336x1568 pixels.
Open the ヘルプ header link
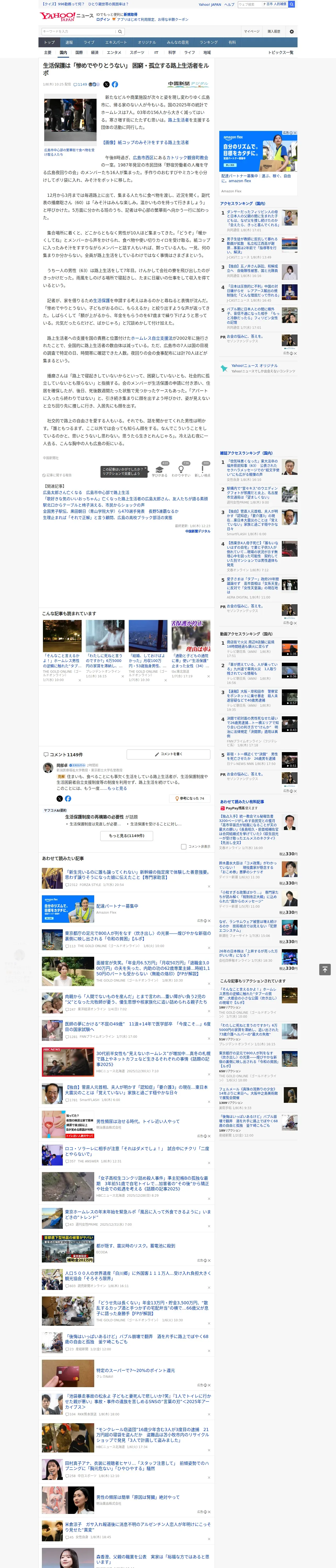click(x=229, y=4)
